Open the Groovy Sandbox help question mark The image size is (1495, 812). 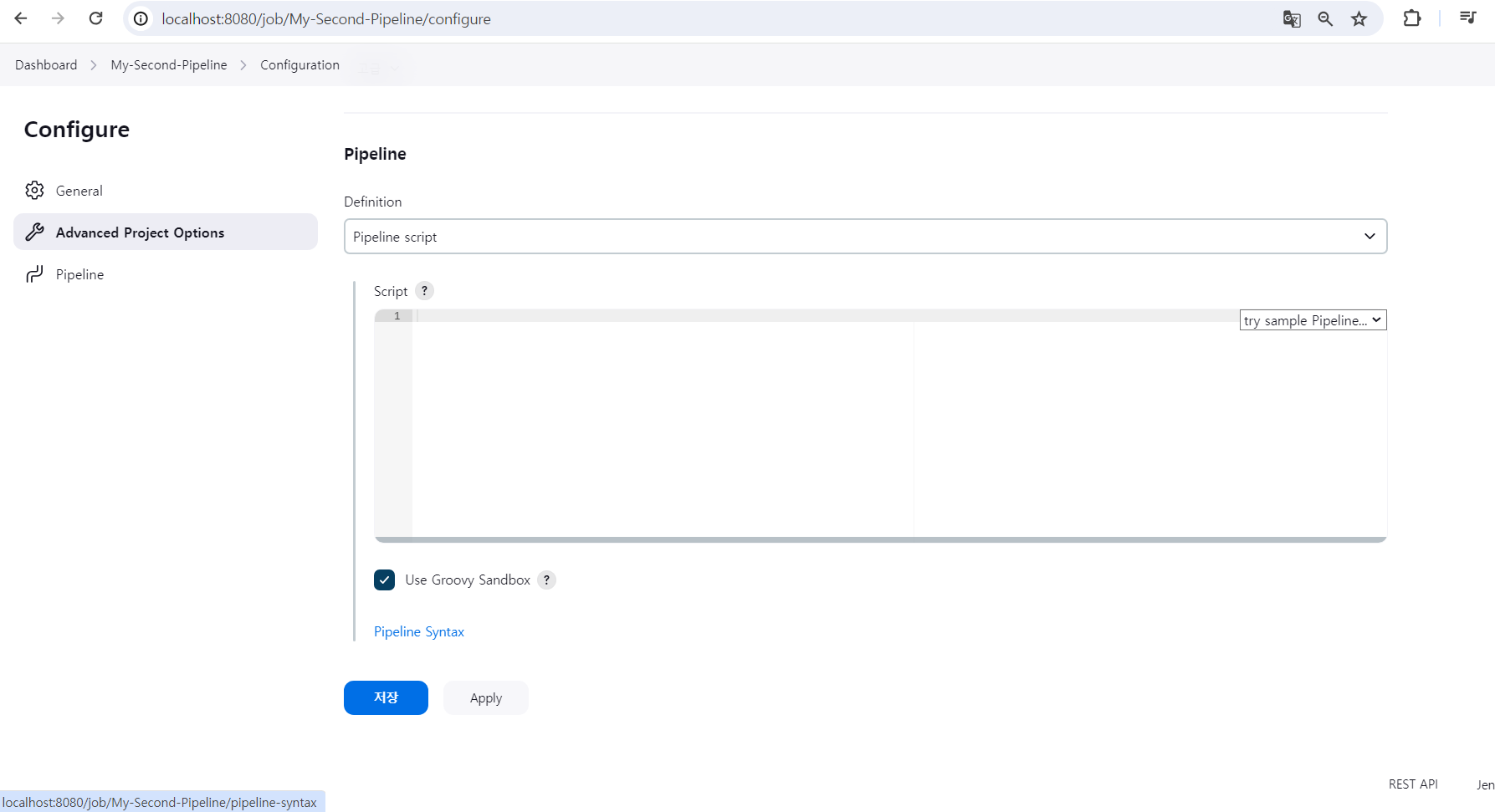tap(546, 580)
